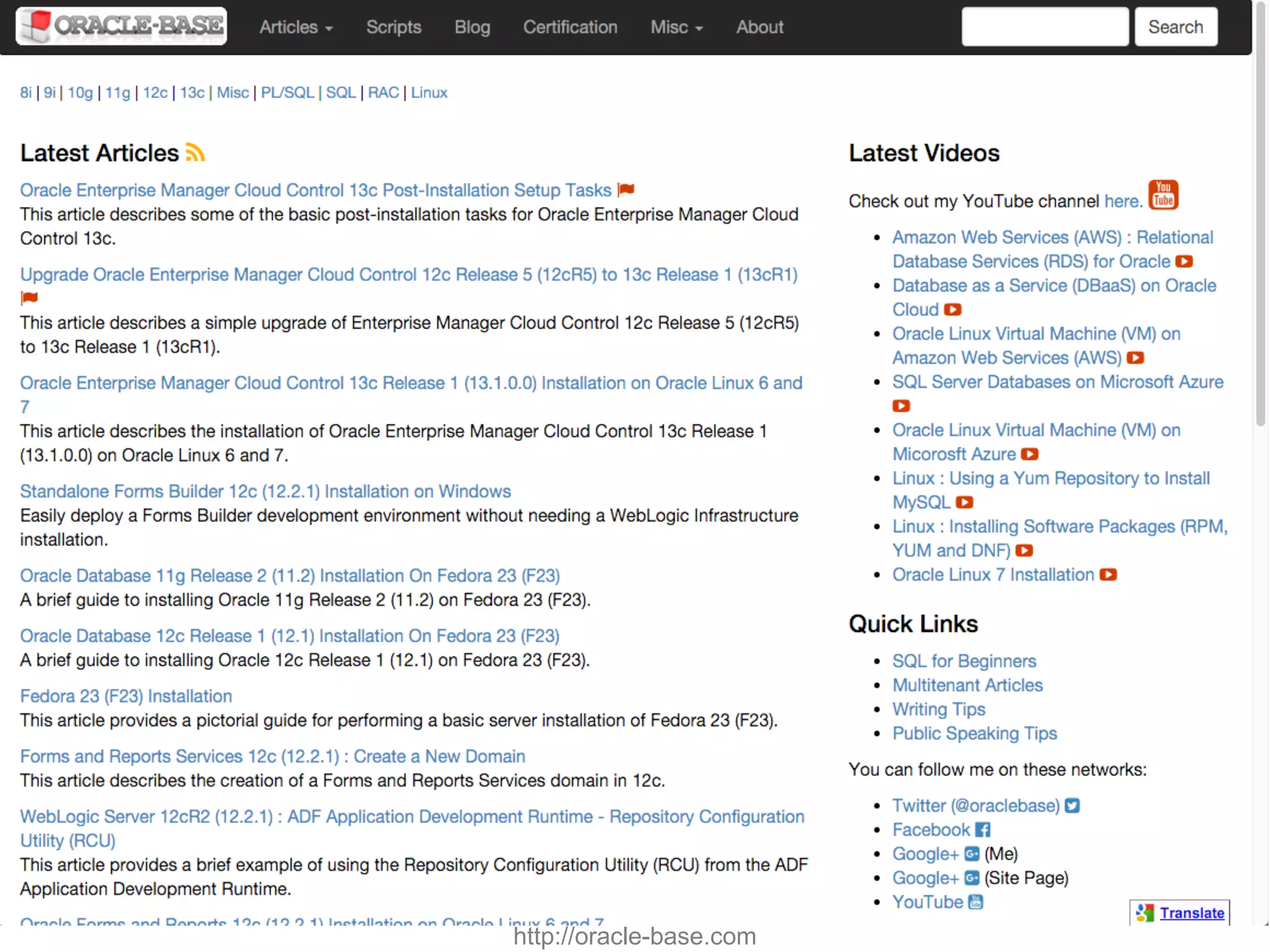Screen dimensions: 1270x952
Task: Click Google+ icon beside the (Me) label
Action: (972, 854)
